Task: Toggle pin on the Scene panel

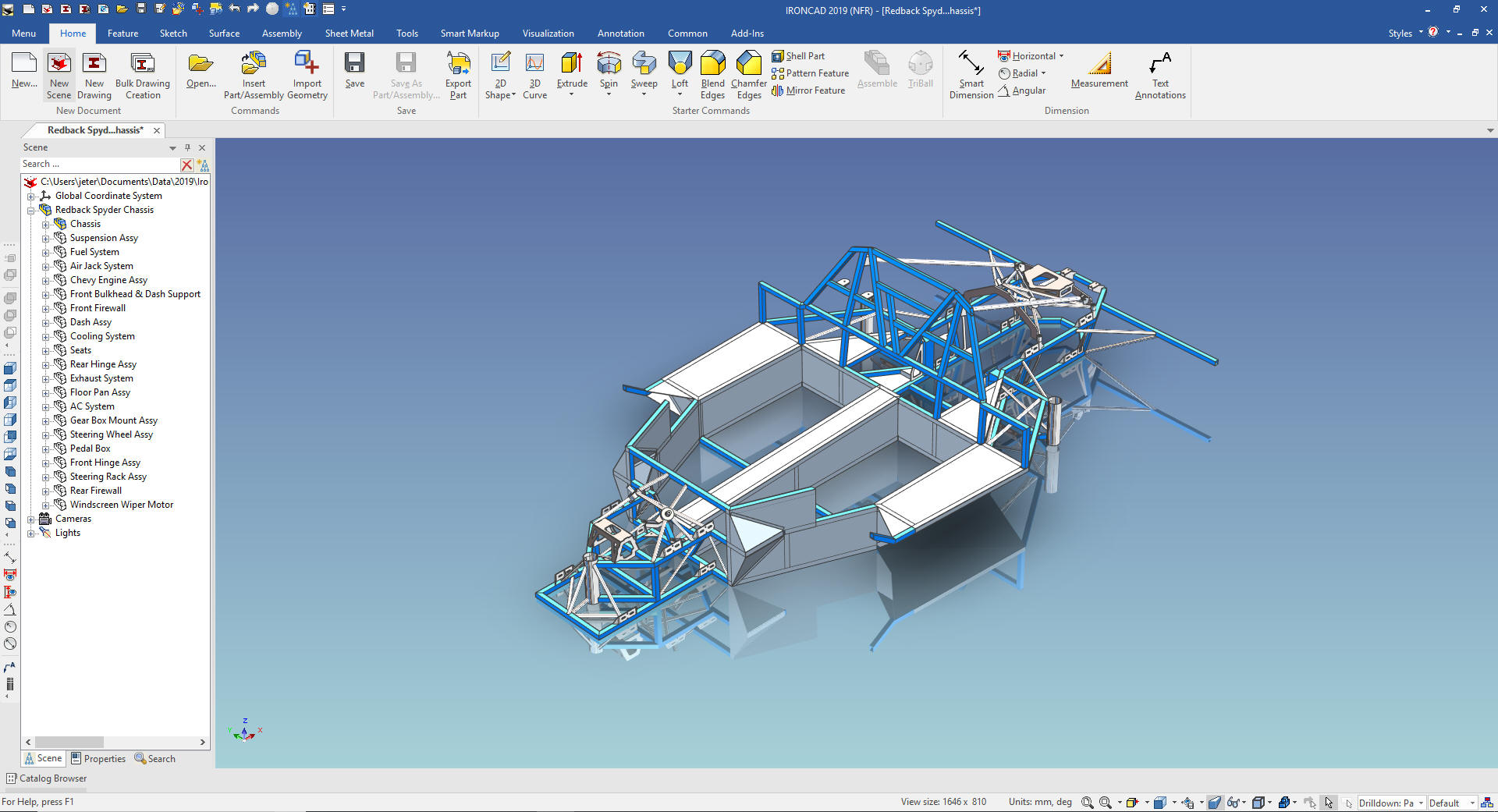Action: pyautogui.click(x=187, y=147)
